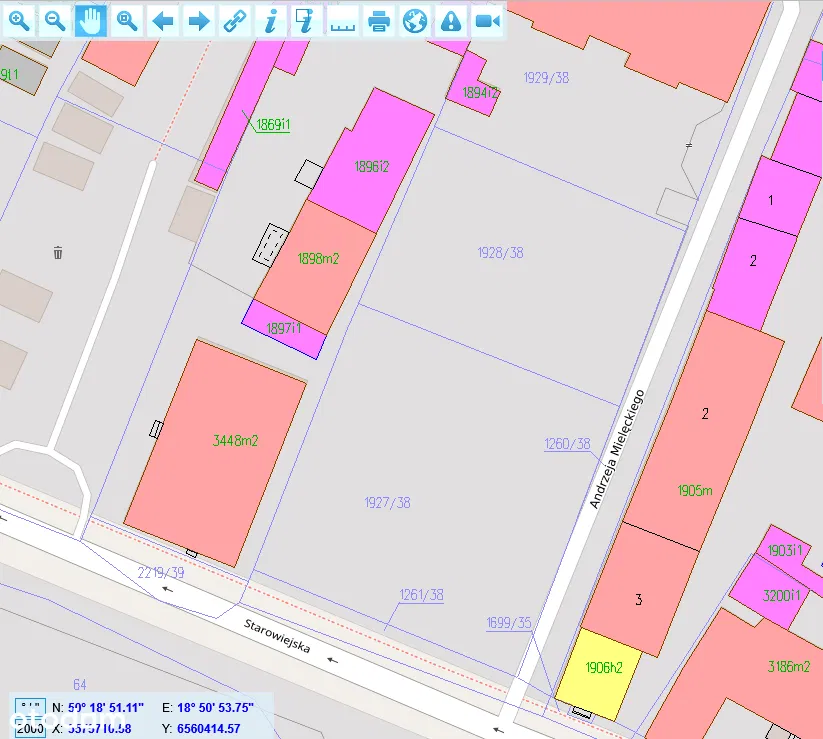Click the printer icon
Viewport: 823px width, 739px height.
pos(379,20)
